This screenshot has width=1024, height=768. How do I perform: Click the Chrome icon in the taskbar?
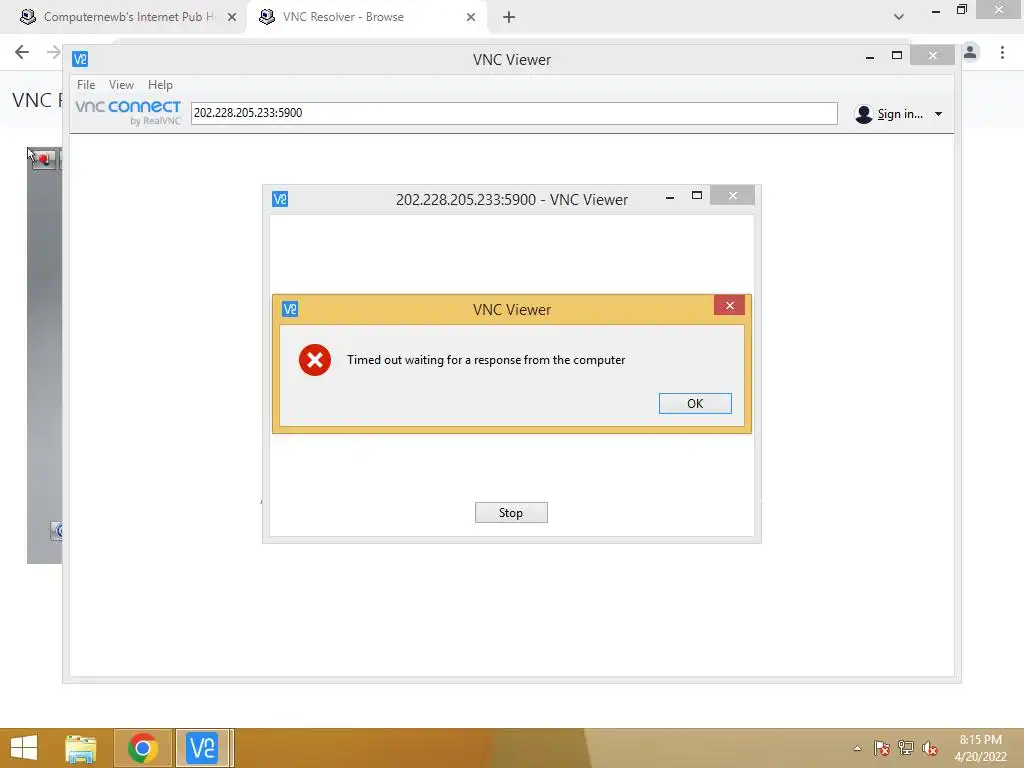(143, 748)
